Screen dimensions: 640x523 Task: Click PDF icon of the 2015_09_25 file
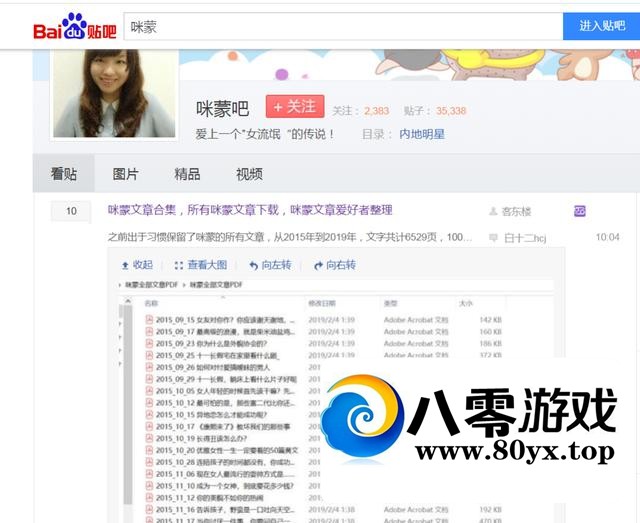pos(149,355)
